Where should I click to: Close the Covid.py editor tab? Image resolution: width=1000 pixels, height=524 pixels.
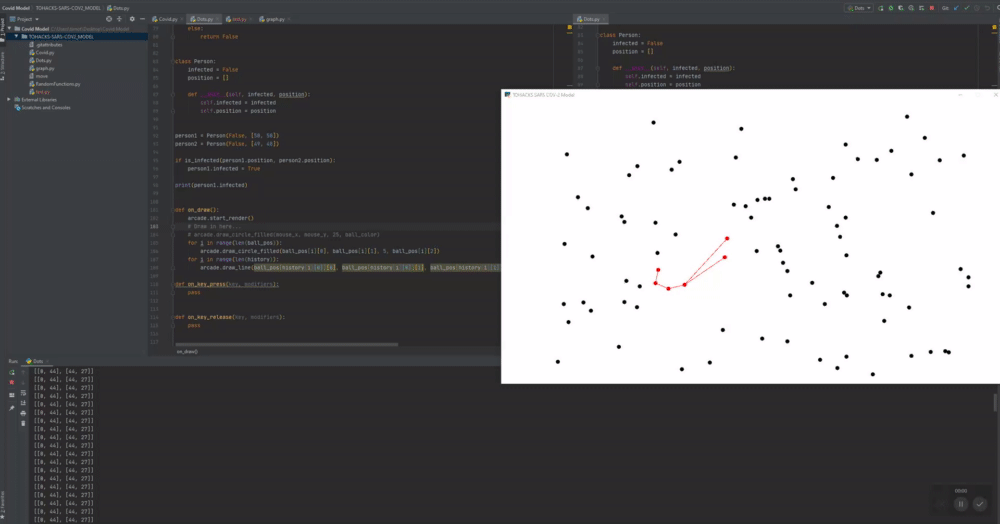(182, 19)
